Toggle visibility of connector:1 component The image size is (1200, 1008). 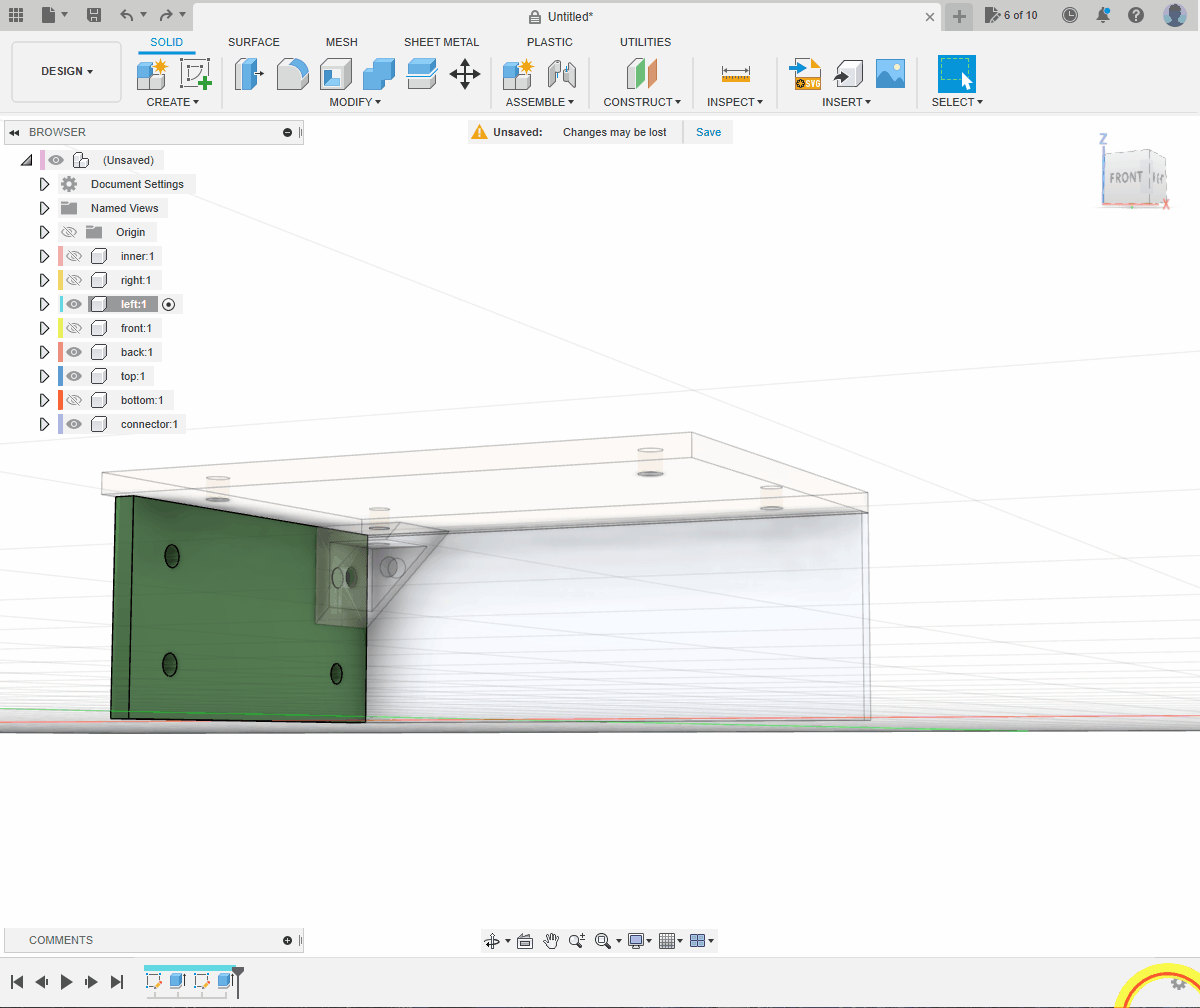tap(74, 424)
